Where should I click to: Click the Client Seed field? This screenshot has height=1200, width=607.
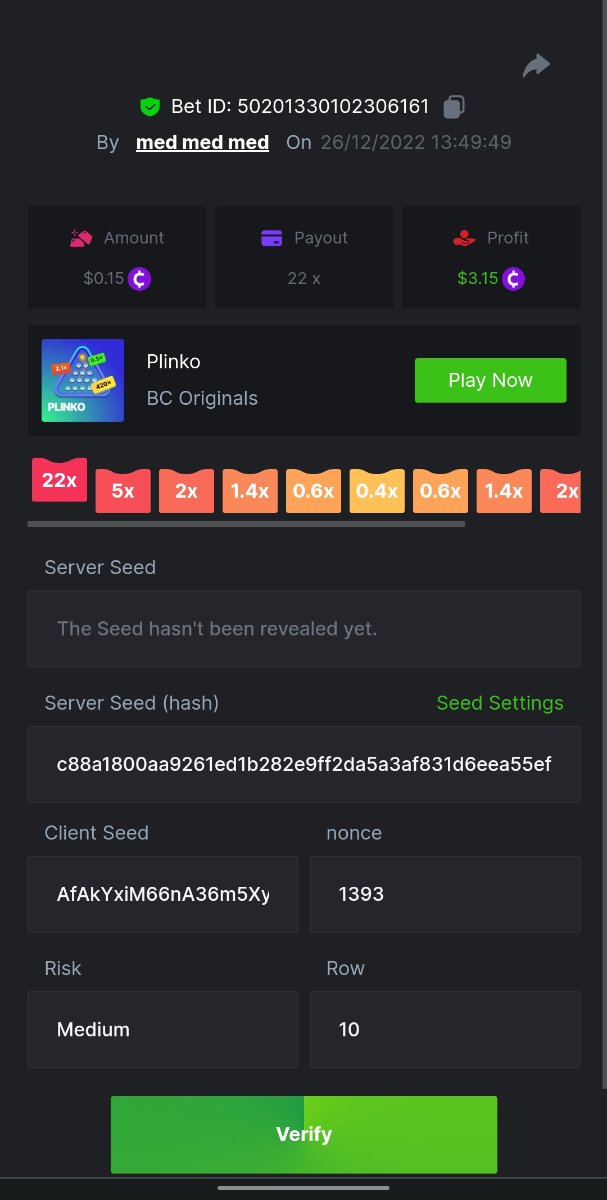tap(163, 894)
